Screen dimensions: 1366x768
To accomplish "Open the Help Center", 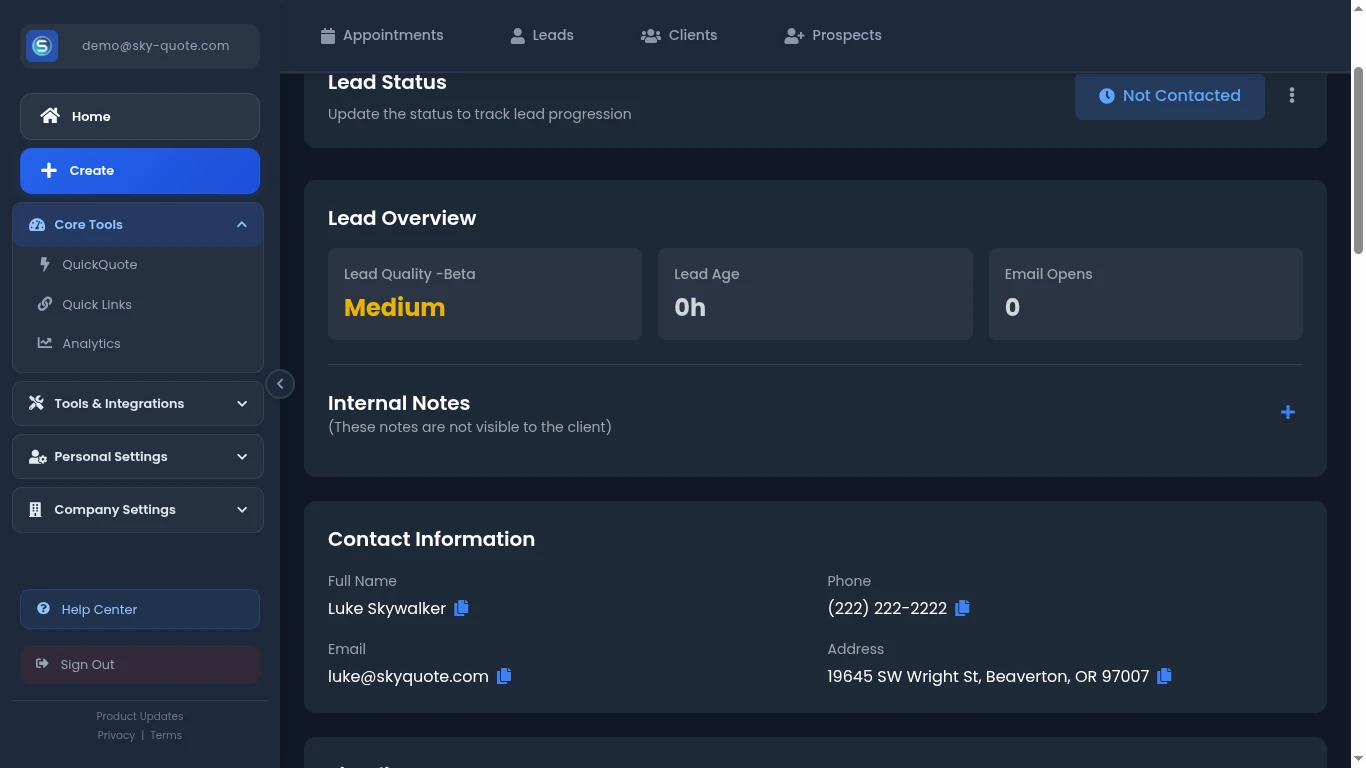I will (x=99, y=609).
